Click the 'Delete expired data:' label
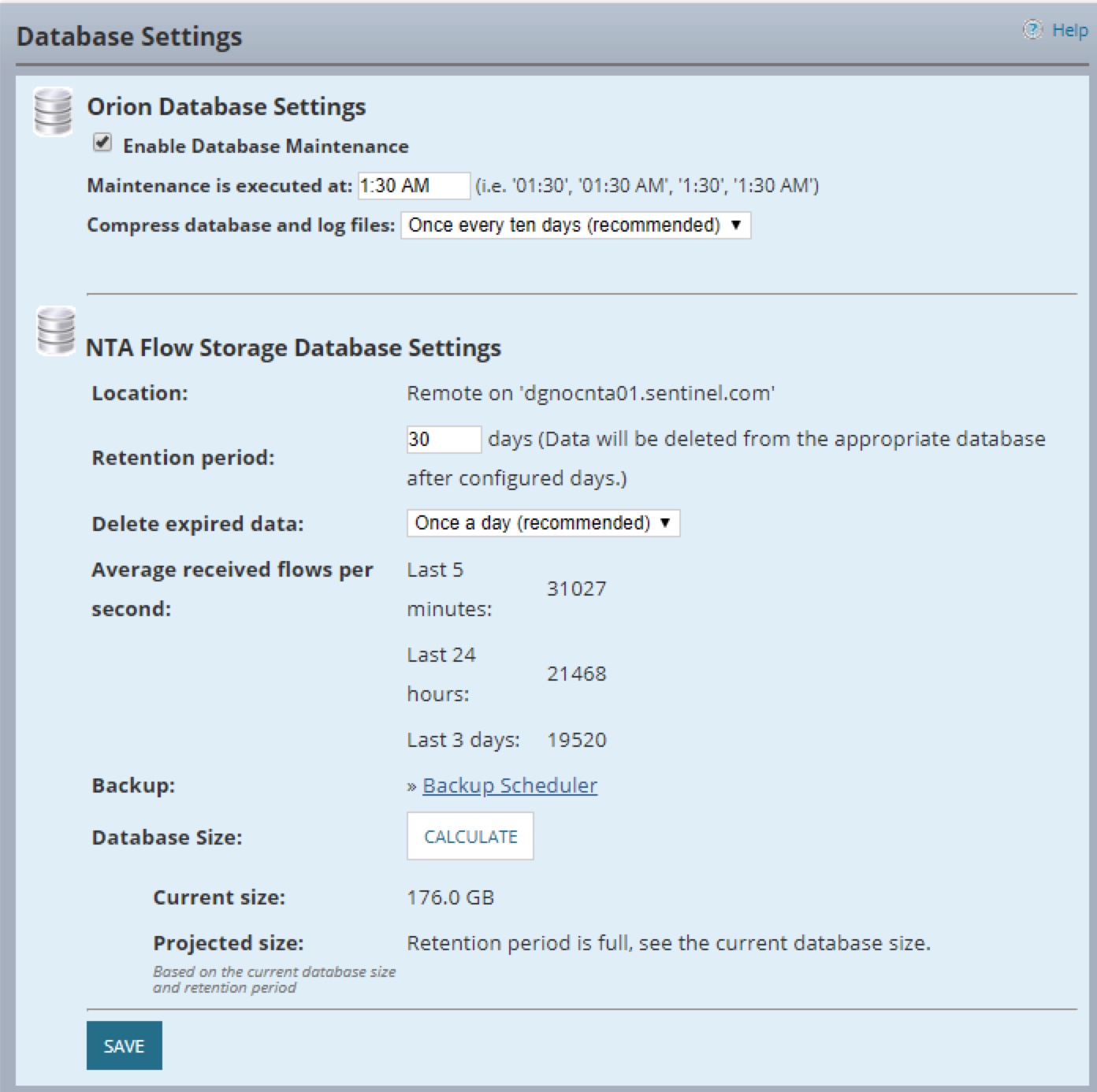Viewport: 1097px width, 1092px height. click(x=198, y=524)
